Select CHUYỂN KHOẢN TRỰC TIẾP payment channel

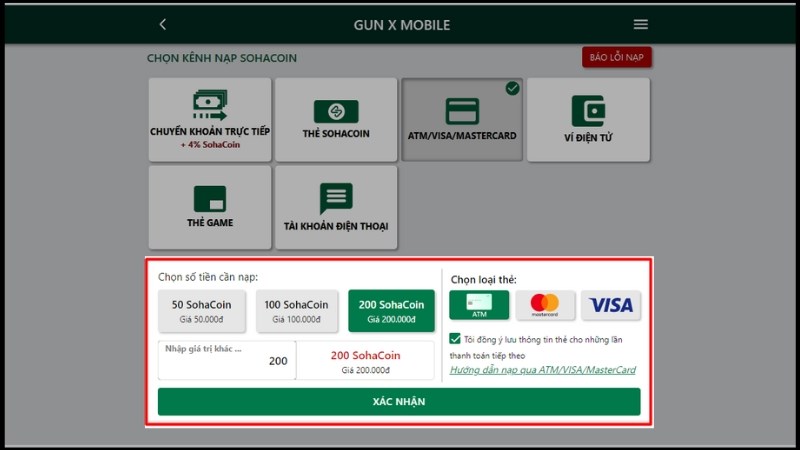(210, 119)
